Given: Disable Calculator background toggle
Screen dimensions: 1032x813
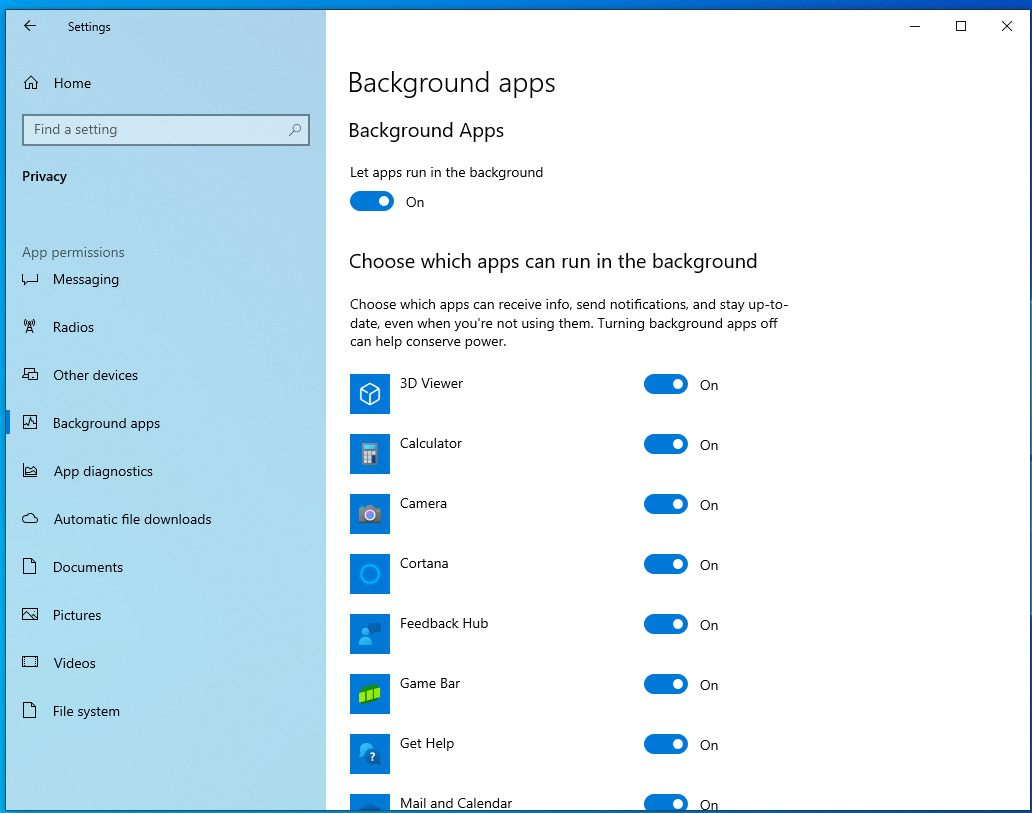Looking at the screenshot, I should tap(666, 444).
